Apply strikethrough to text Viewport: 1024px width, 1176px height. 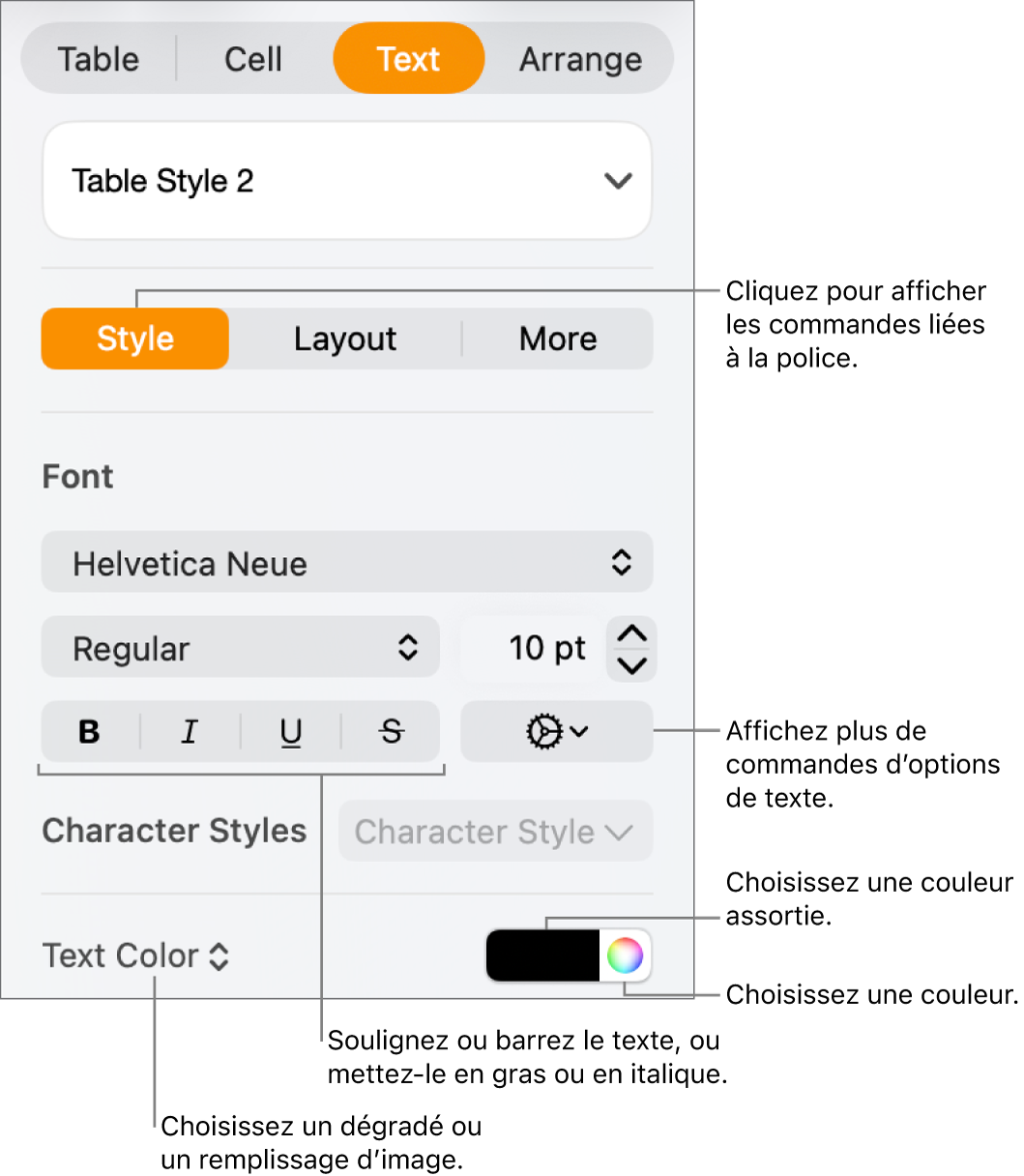pyautogui.click(x=390, y=732)
